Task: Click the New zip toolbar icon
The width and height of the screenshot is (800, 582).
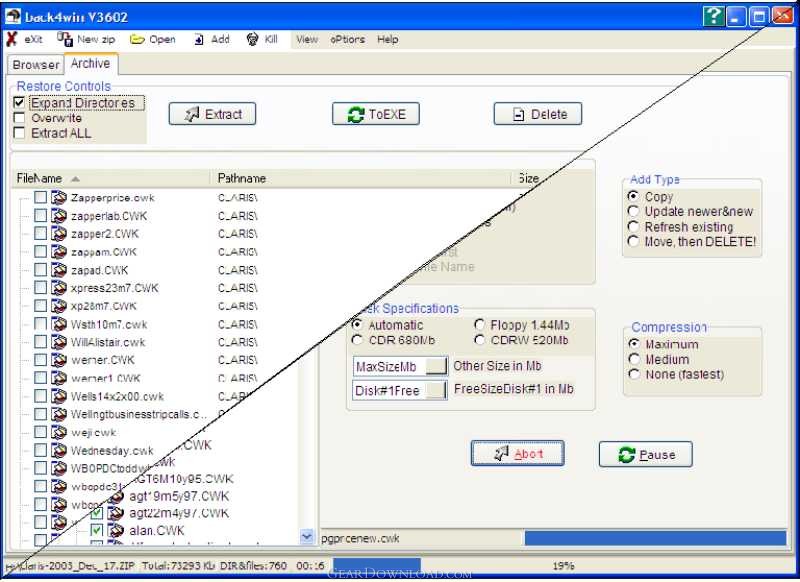Action: (x=65, y=39)
